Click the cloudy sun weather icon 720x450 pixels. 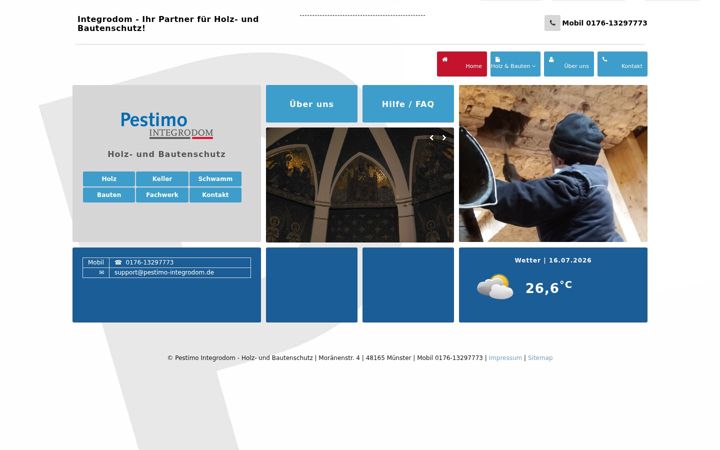click(x=495, y=287)
